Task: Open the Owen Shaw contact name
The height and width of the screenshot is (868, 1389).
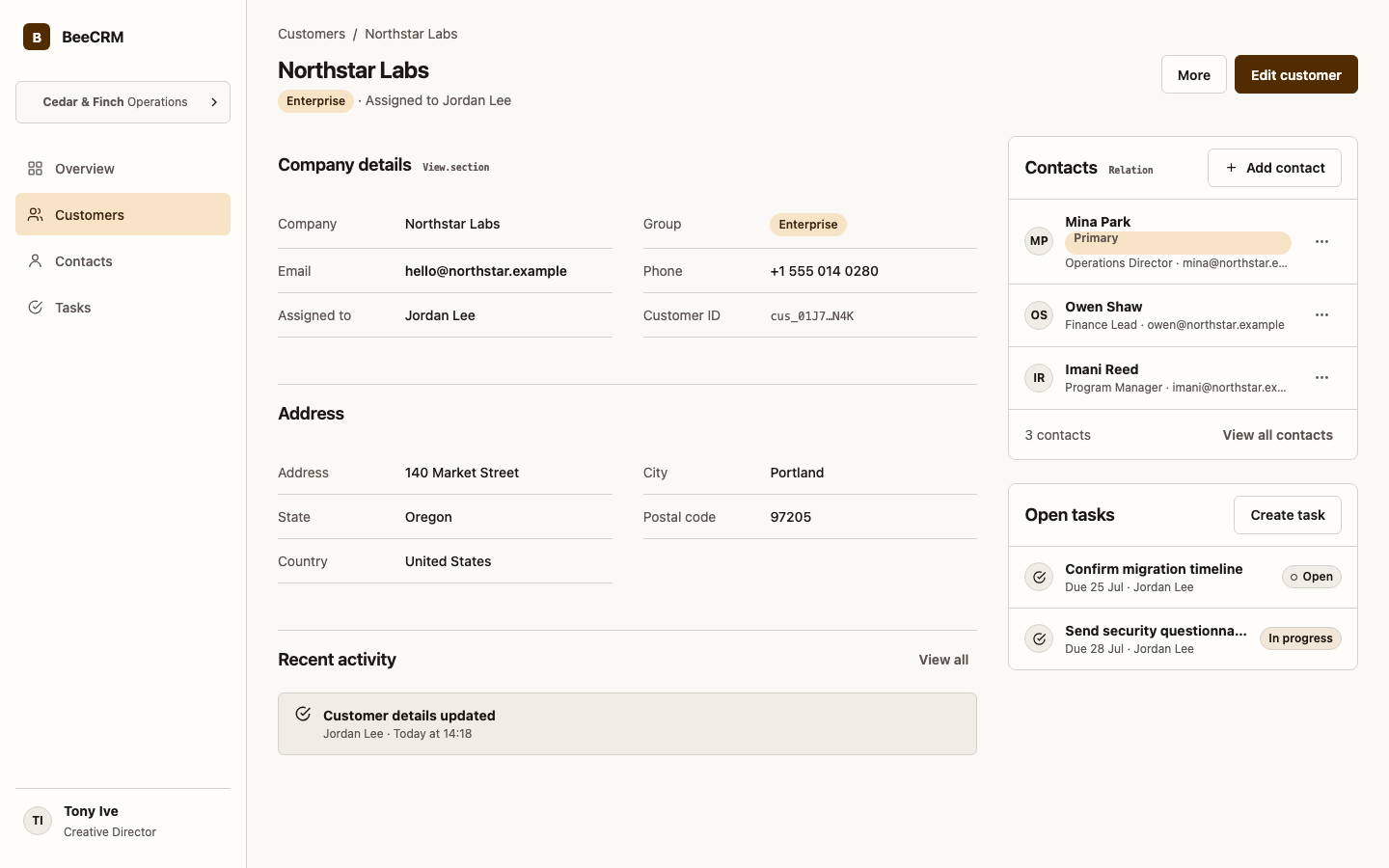Action: [1103, 307]
